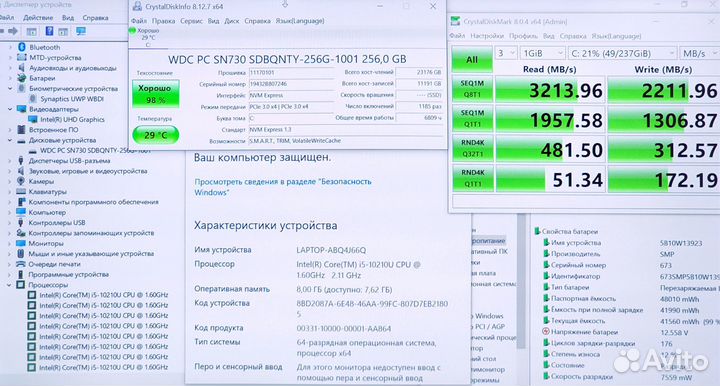720x386 pixels.
Task: Click the help icon in Device Manager toolbar
Action: (x=49, y=31)
